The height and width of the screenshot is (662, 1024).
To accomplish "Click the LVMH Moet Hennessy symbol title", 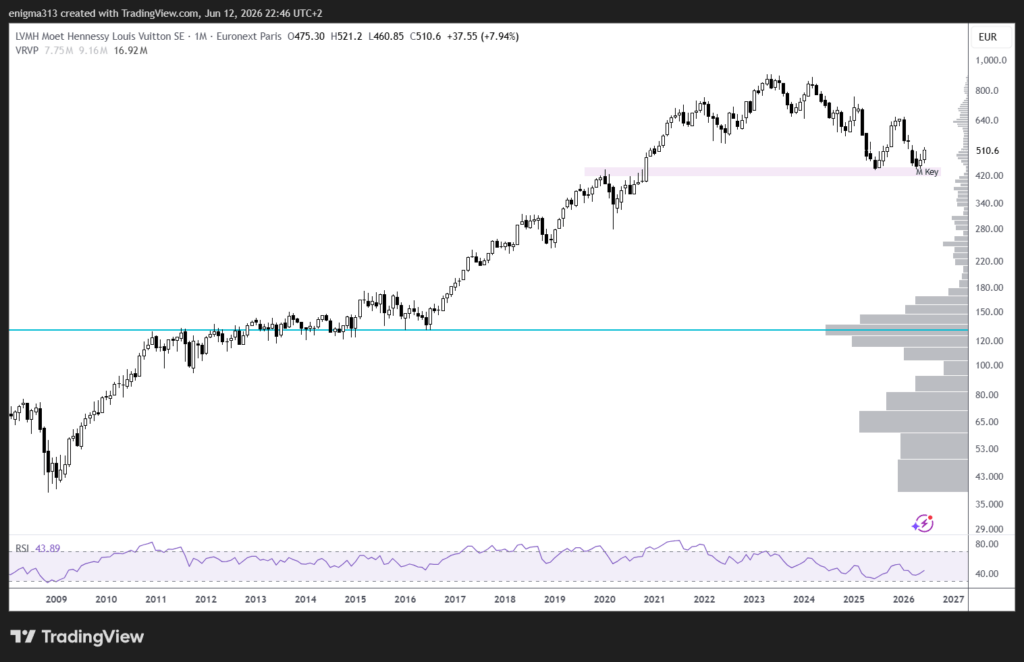I will click(100, 37).
